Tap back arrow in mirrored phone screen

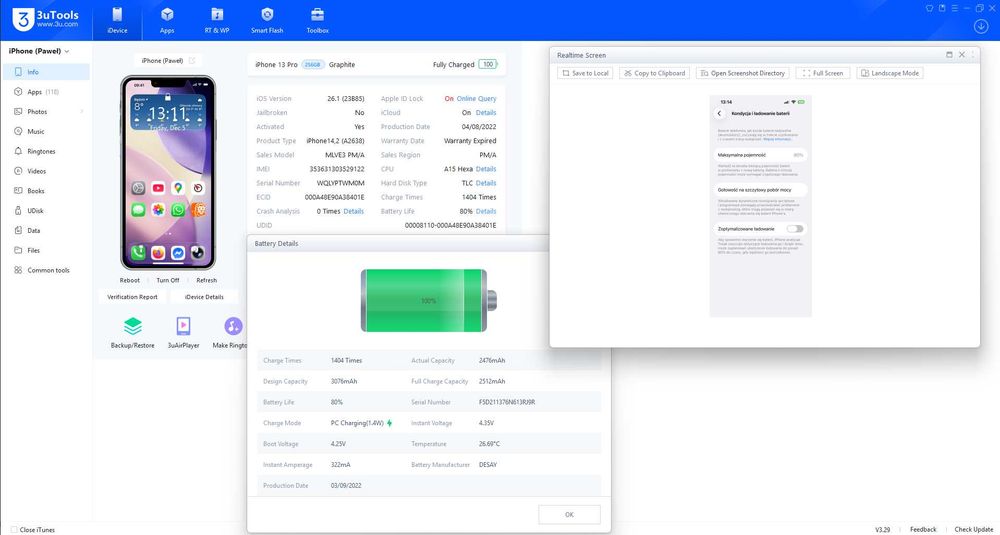coord(719,114)
